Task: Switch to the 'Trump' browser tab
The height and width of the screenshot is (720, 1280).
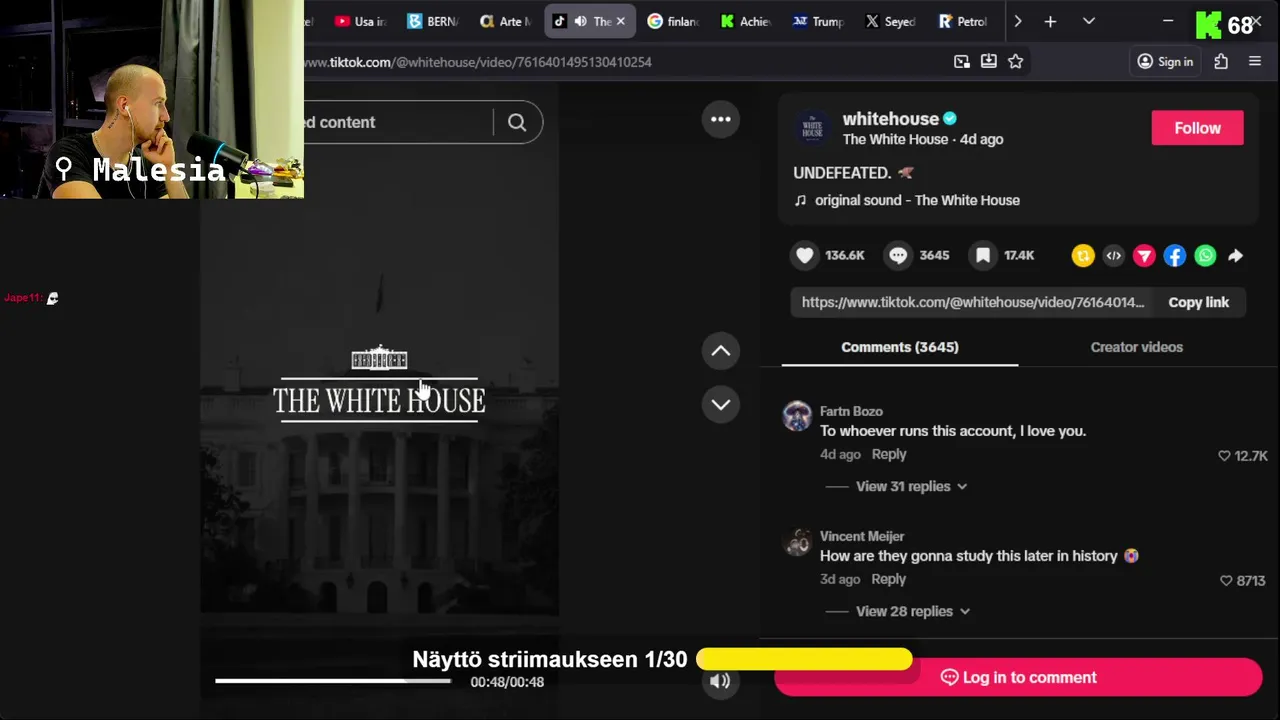Action: click(x=819, y=21)
